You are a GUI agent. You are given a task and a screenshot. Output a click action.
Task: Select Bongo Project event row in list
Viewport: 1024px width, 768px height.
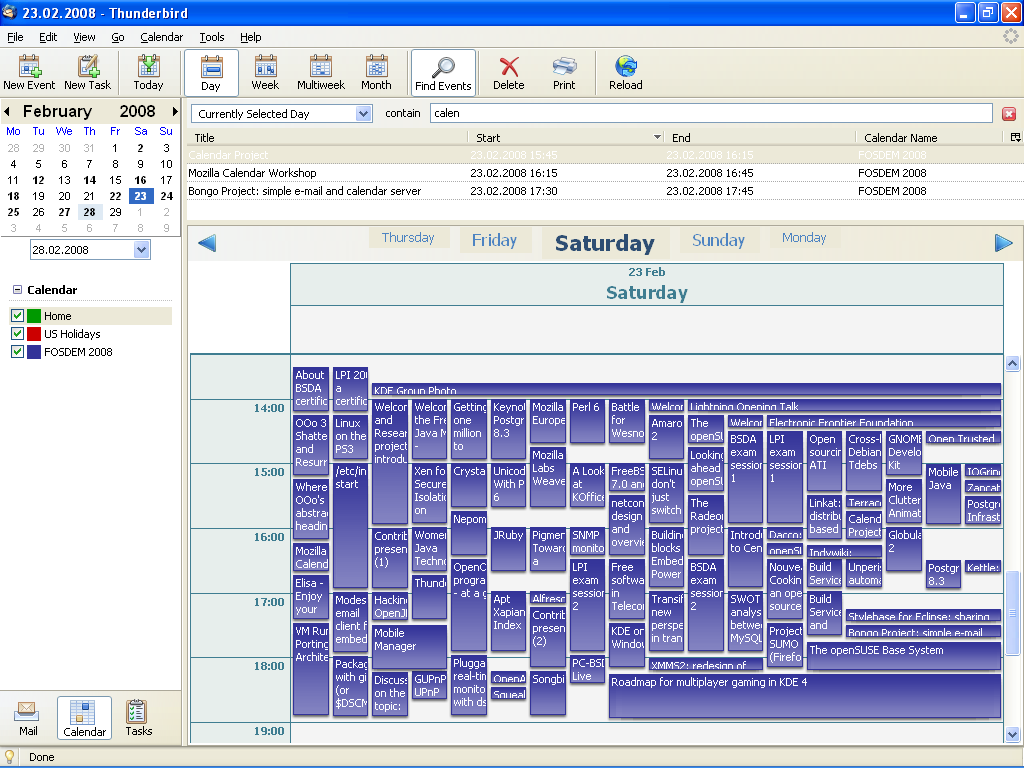[605, 191]
